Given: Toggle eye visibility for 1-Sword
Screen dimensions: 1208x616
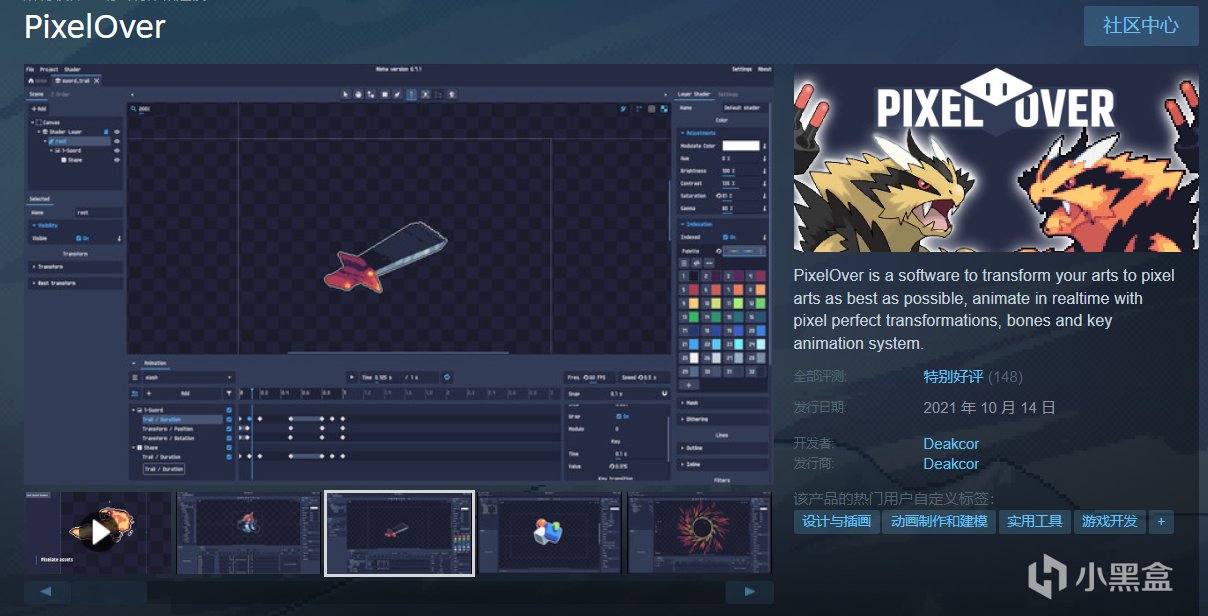Looking at the screenshot, I should click(117, 151).
